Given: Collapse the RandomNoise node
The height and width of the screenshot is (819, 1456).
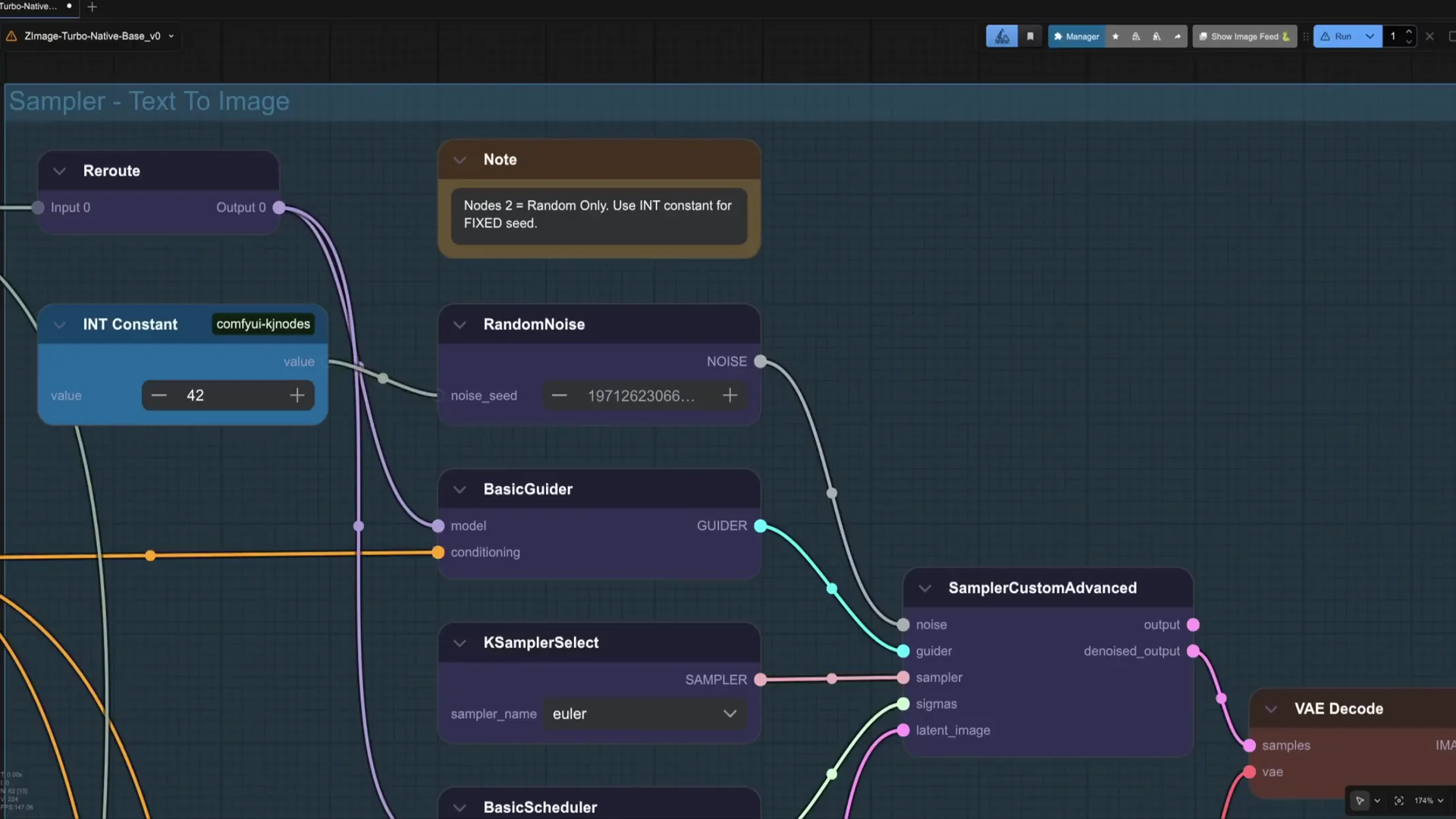Looking at the screenshot, I should tap(459, 325).
